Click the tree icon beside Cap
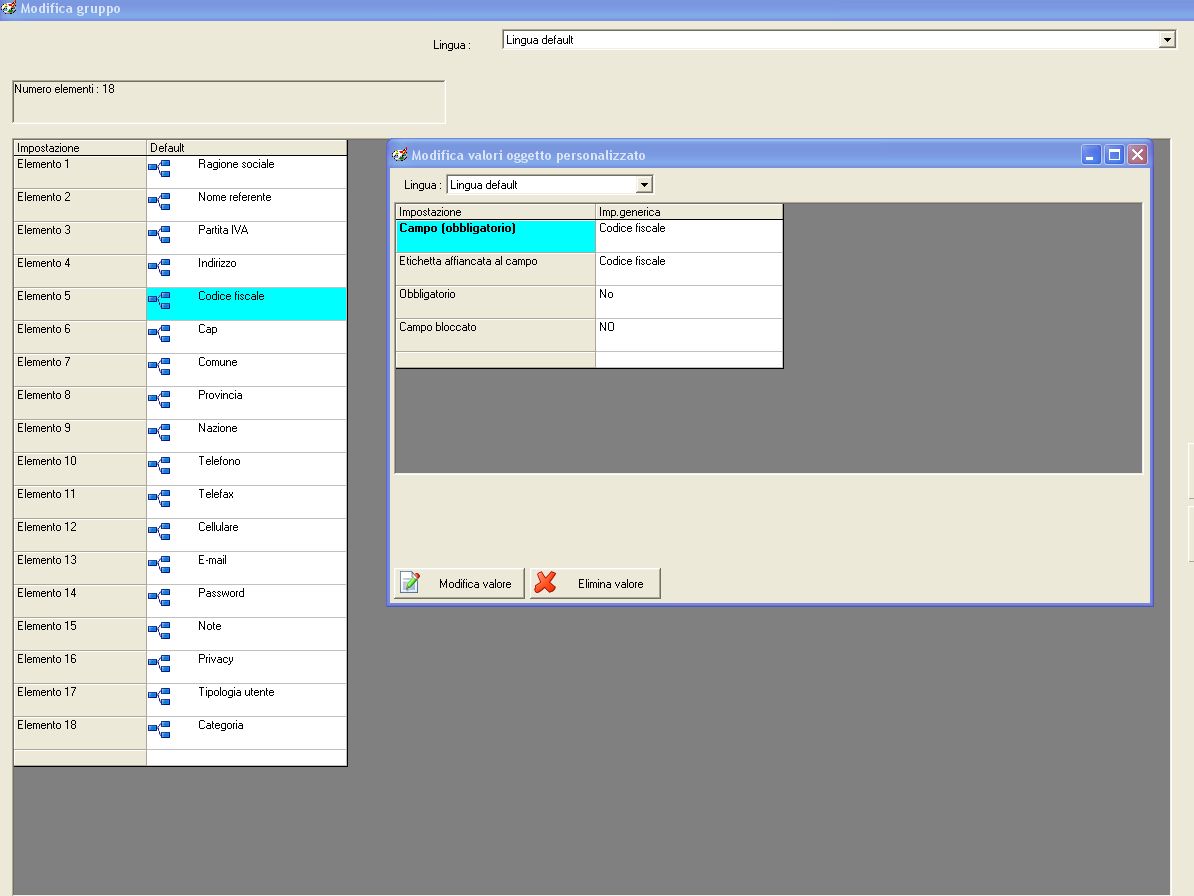Screen dimensions: 1194x896 pyautogui.click(x=159, y=333)
